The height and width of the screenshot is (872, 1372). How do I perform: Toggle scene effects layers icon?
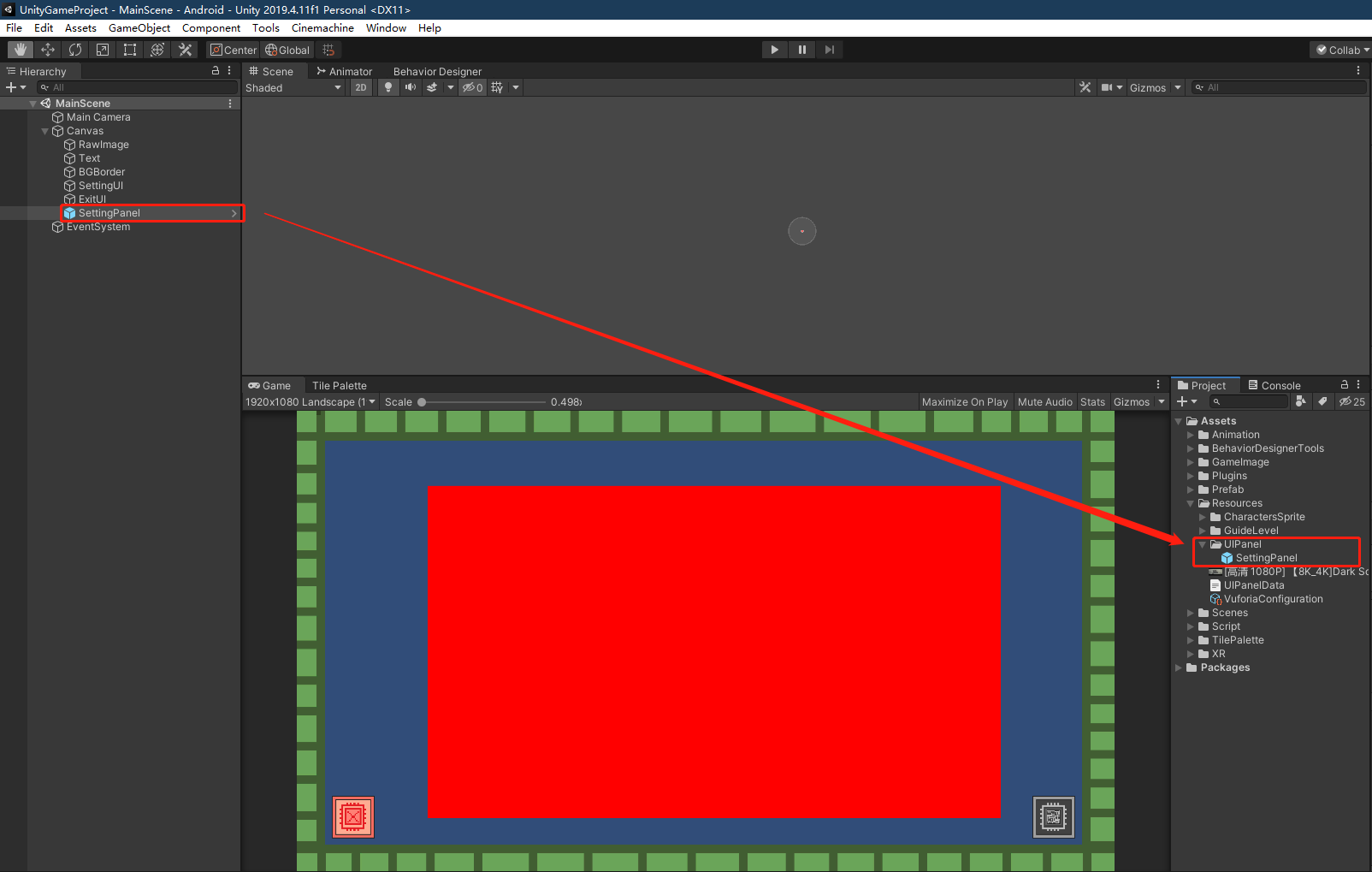point(432,87)
